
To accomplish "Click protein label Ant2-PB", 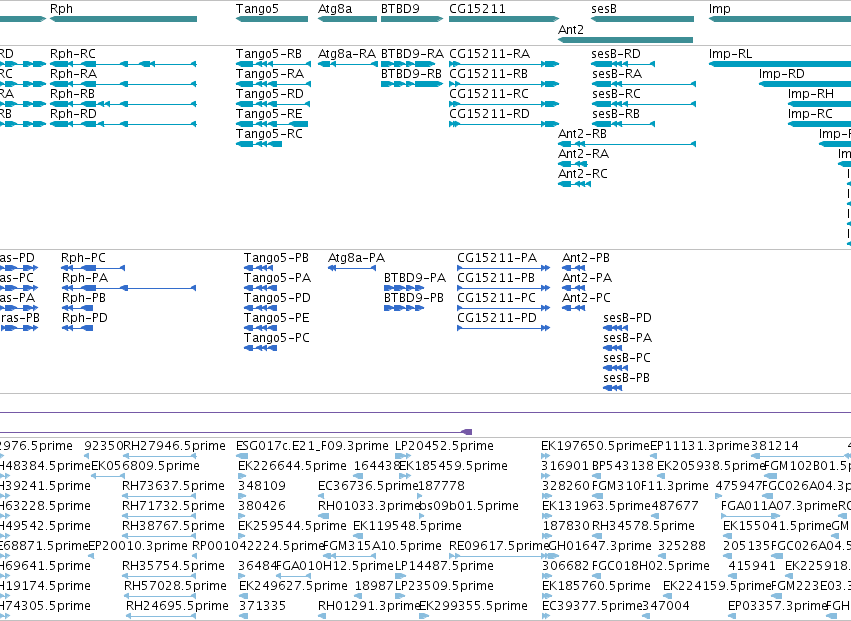I will coord(586,258).
